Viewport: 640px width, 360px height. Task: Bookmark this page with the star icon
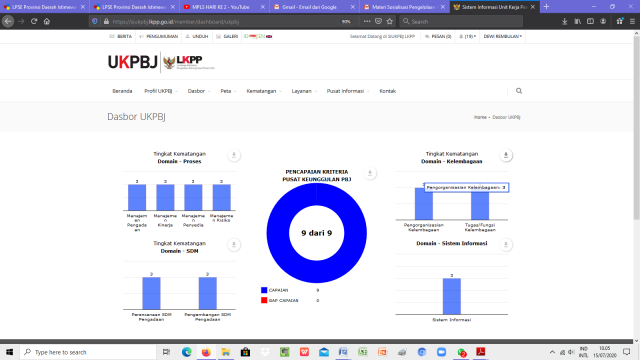click(x=390, y=21)
